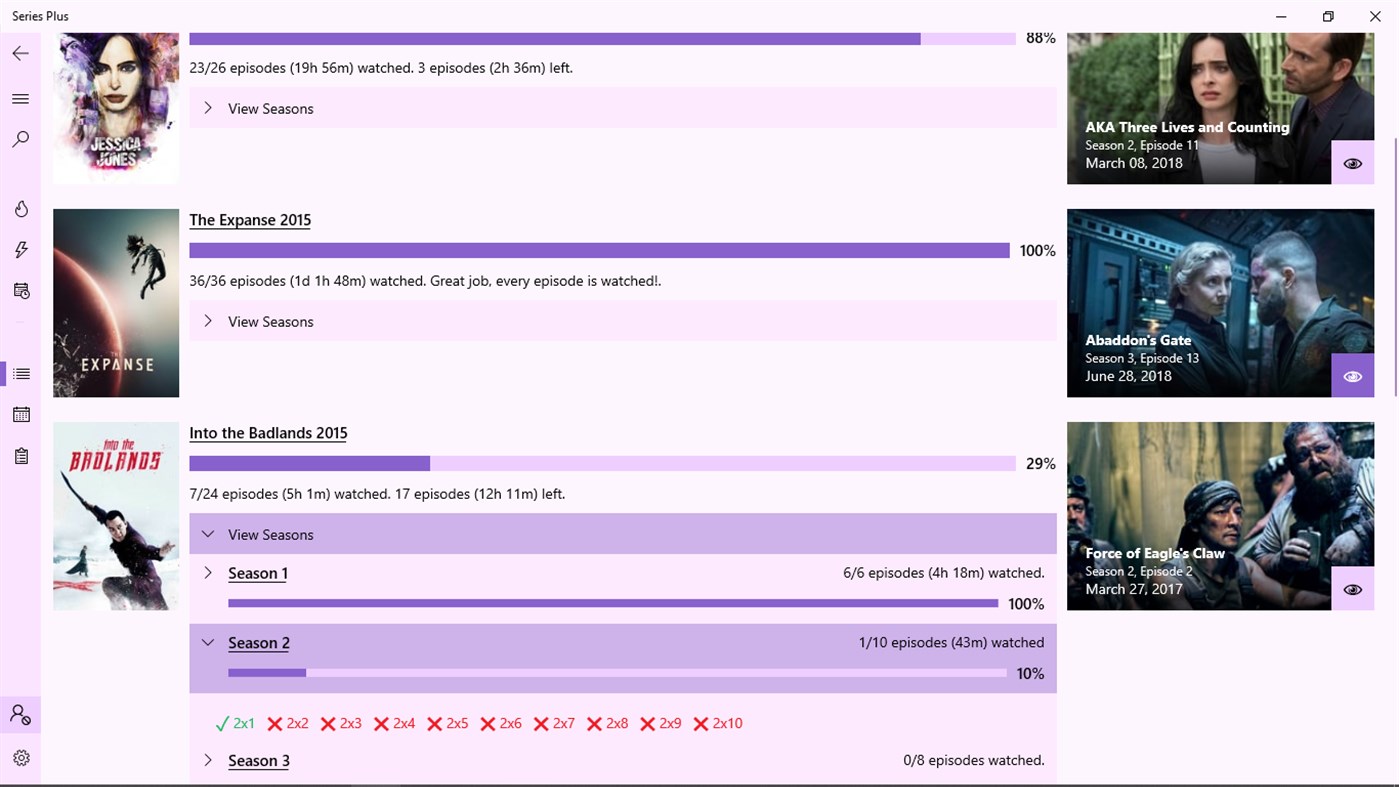Select the trending shows flame icon
This screenshot has width=1399, height=787.
20,208
